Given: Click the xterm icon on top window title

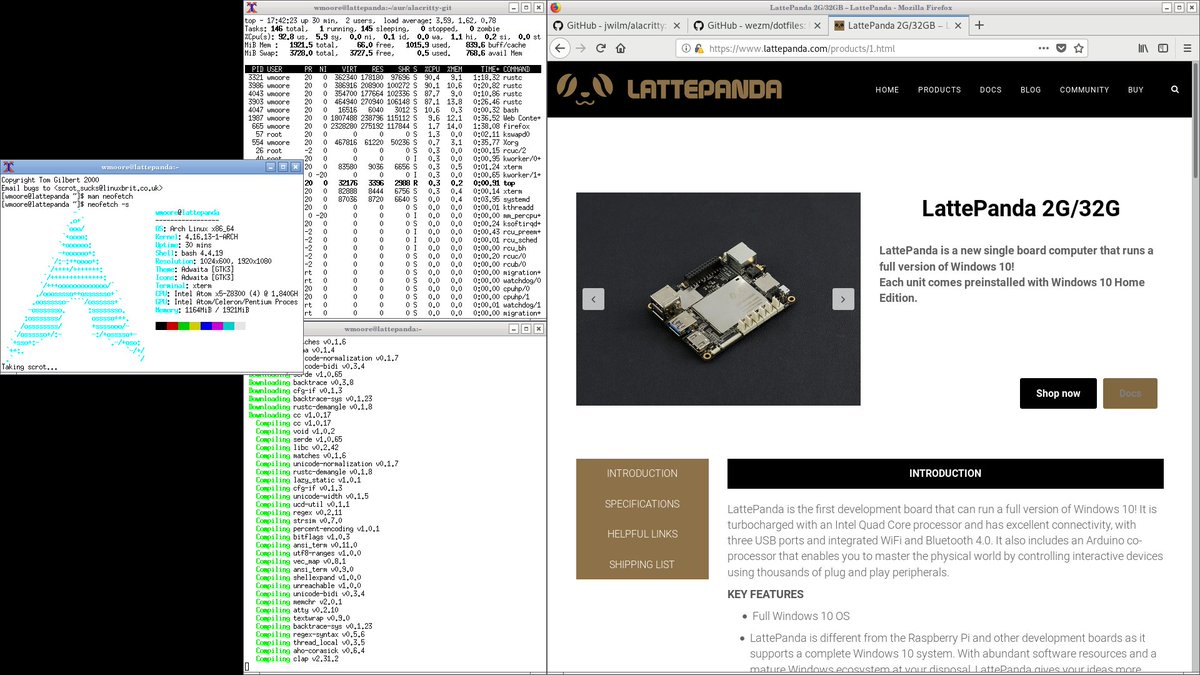Looking at the screenshot, I should click(x=251, y=6).
